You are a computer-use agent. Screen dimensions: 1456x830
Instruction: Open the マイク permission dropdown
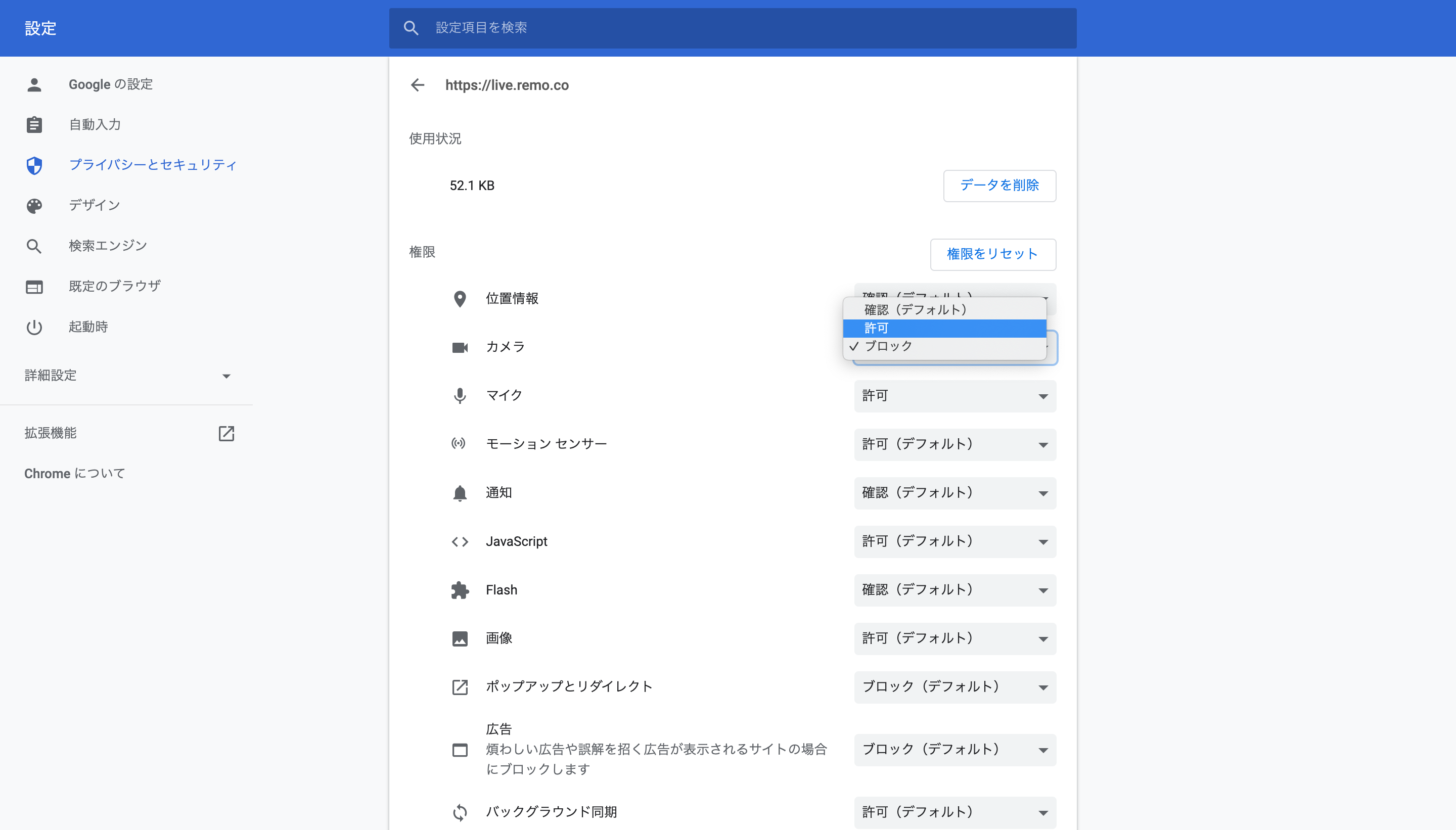click(x=954, y=396)
